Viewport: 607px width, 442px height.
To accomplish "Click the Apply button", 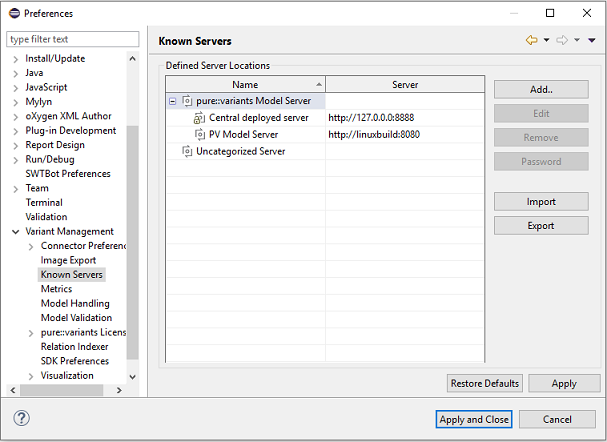I will (x=564, y=383).
